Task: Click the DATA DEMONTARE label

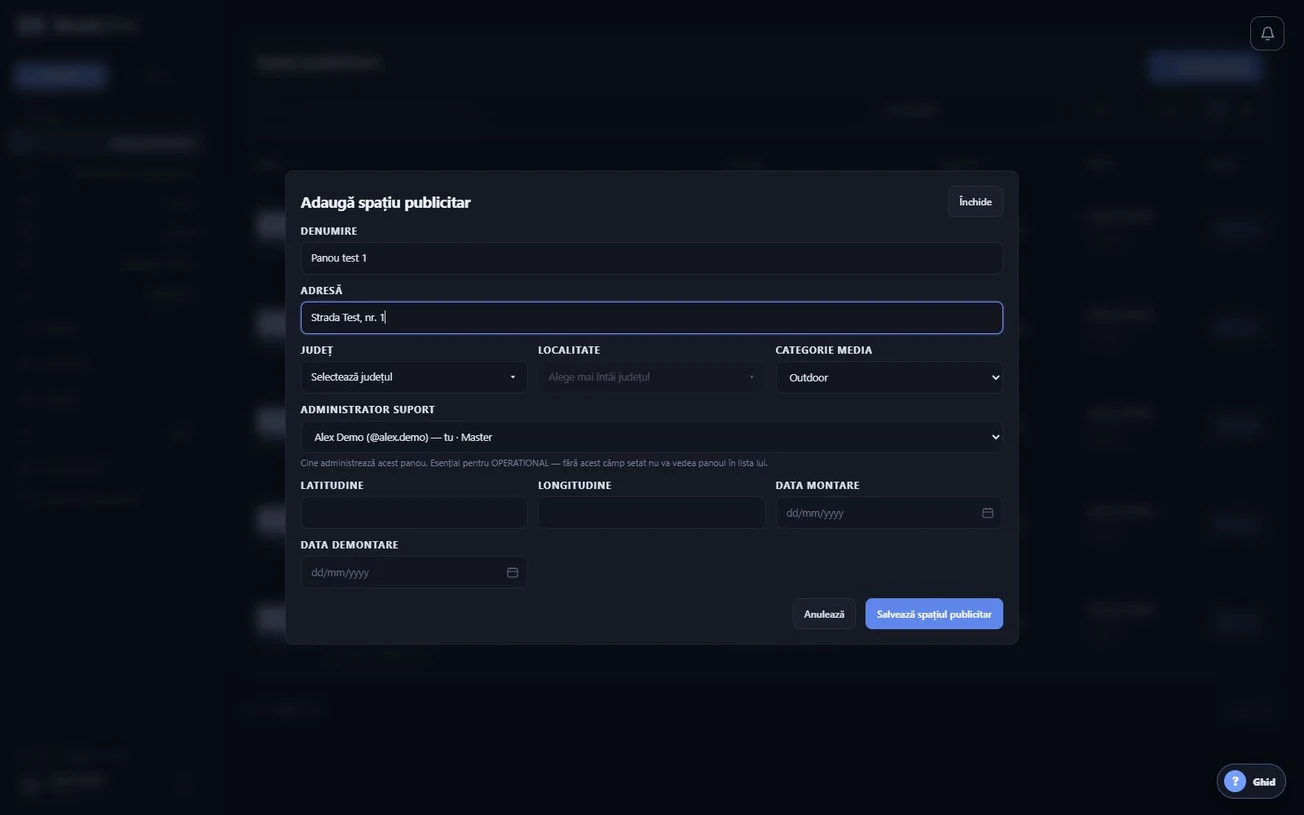Action: point(350,545)
